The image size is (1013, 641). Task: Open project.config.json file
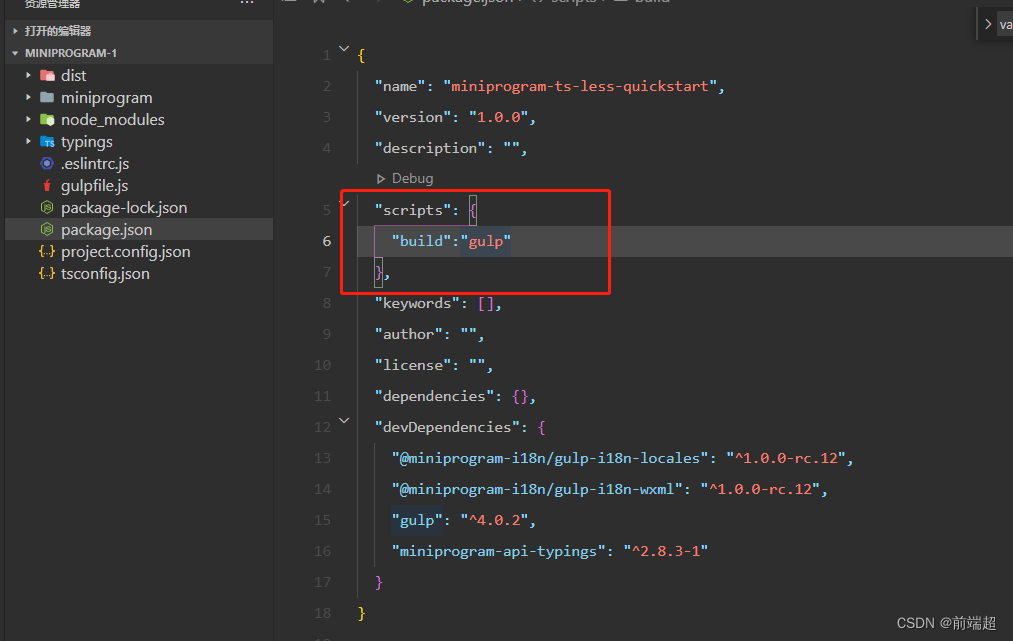coord(125,251)
